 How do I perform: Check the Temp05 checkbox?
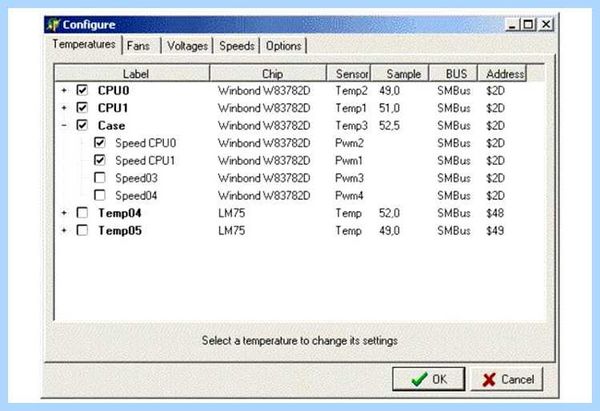(x=82, y=230)
